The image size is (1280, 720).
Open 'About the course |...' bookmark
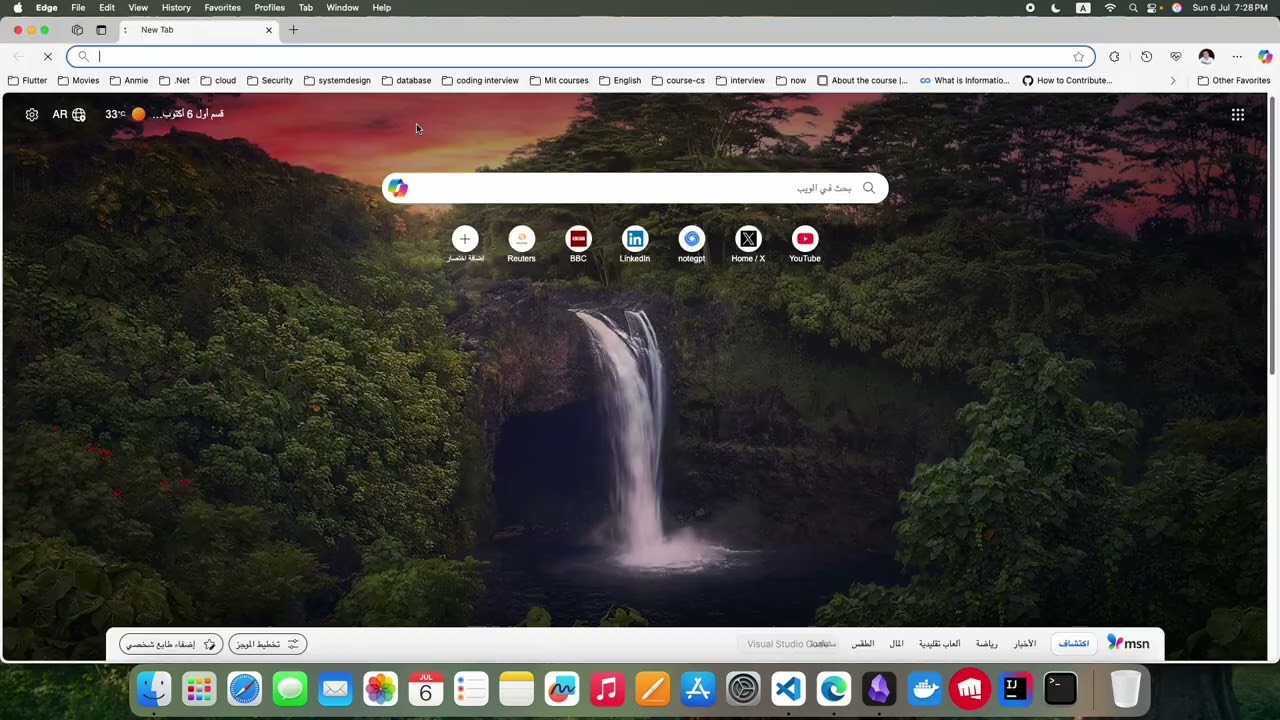[862, 80]
